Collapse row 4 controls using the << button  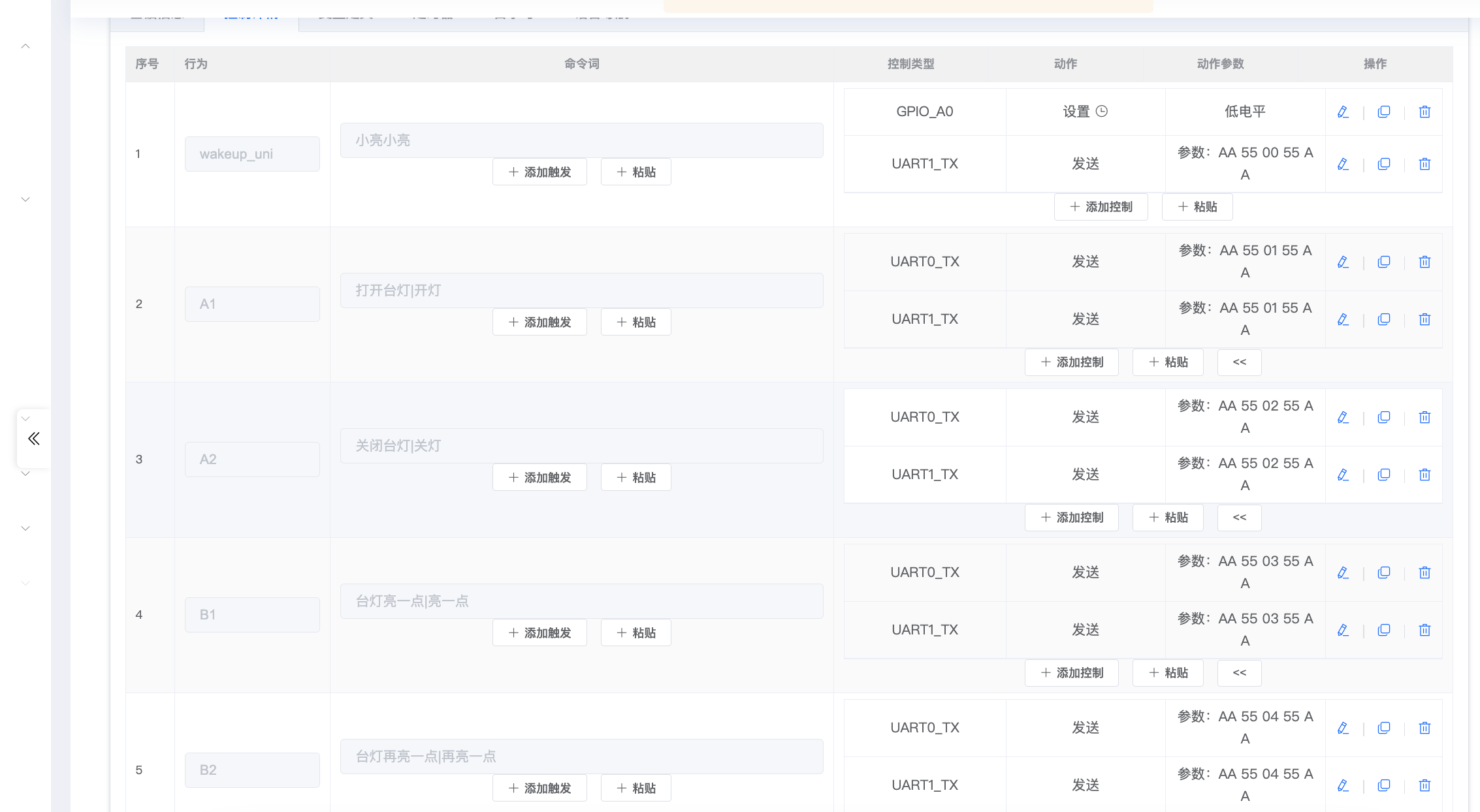[x=1239, y=672]
